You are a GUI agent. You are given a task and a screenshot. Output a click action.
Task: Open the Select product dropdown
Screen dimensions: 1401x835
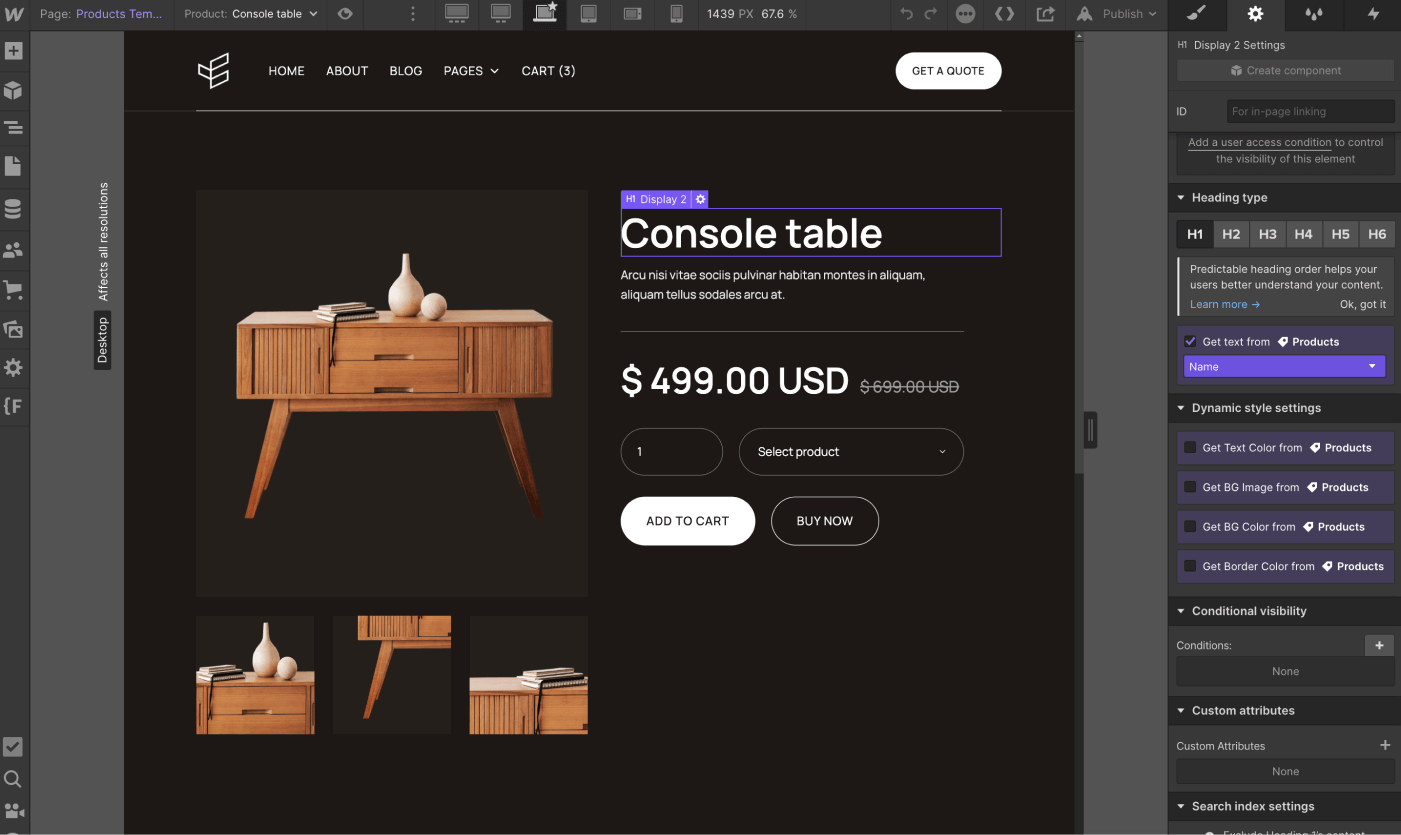[850, 451]
